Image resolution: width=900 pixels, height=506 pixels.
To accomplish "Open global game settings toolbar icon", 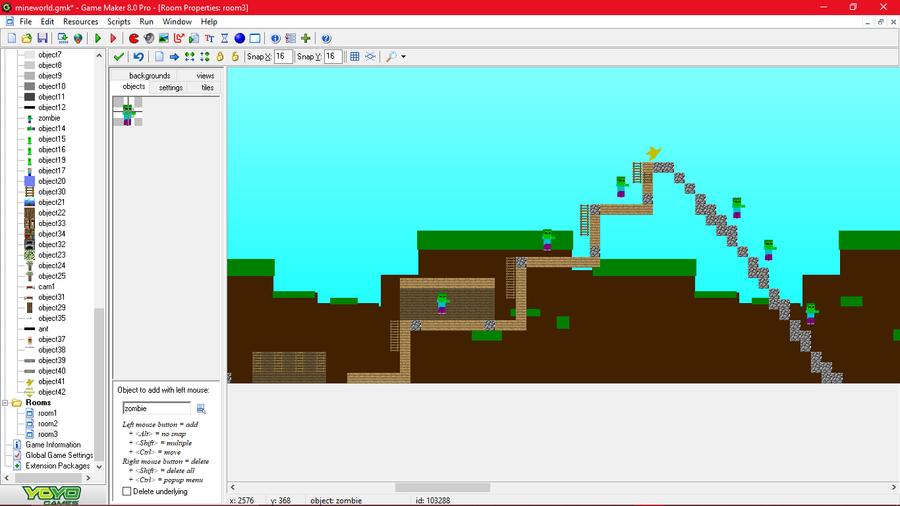I will (x=290, y=38).
